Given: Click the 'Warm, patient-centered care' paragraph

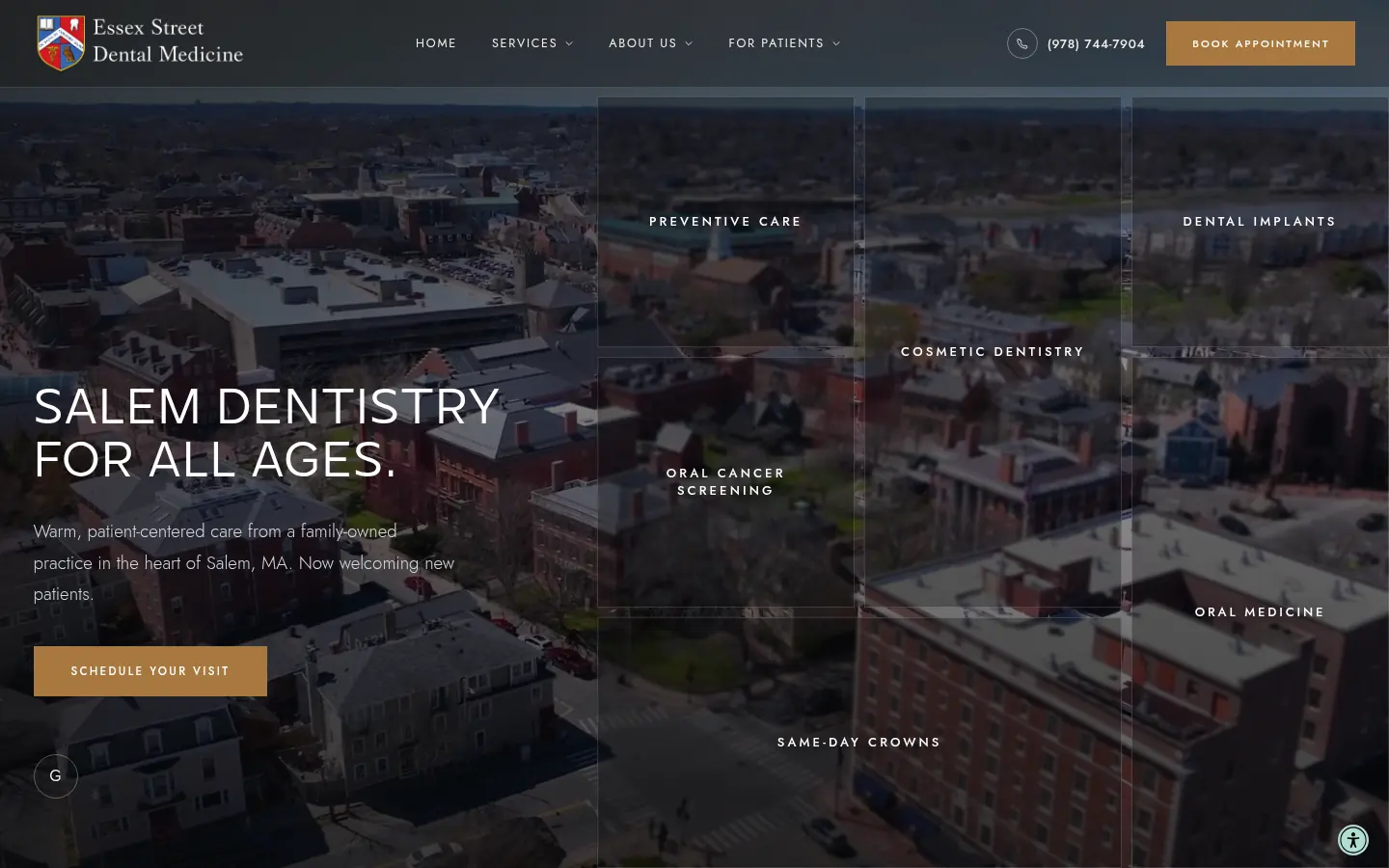Looking at the screenshot, I should [x=244, y=563].
